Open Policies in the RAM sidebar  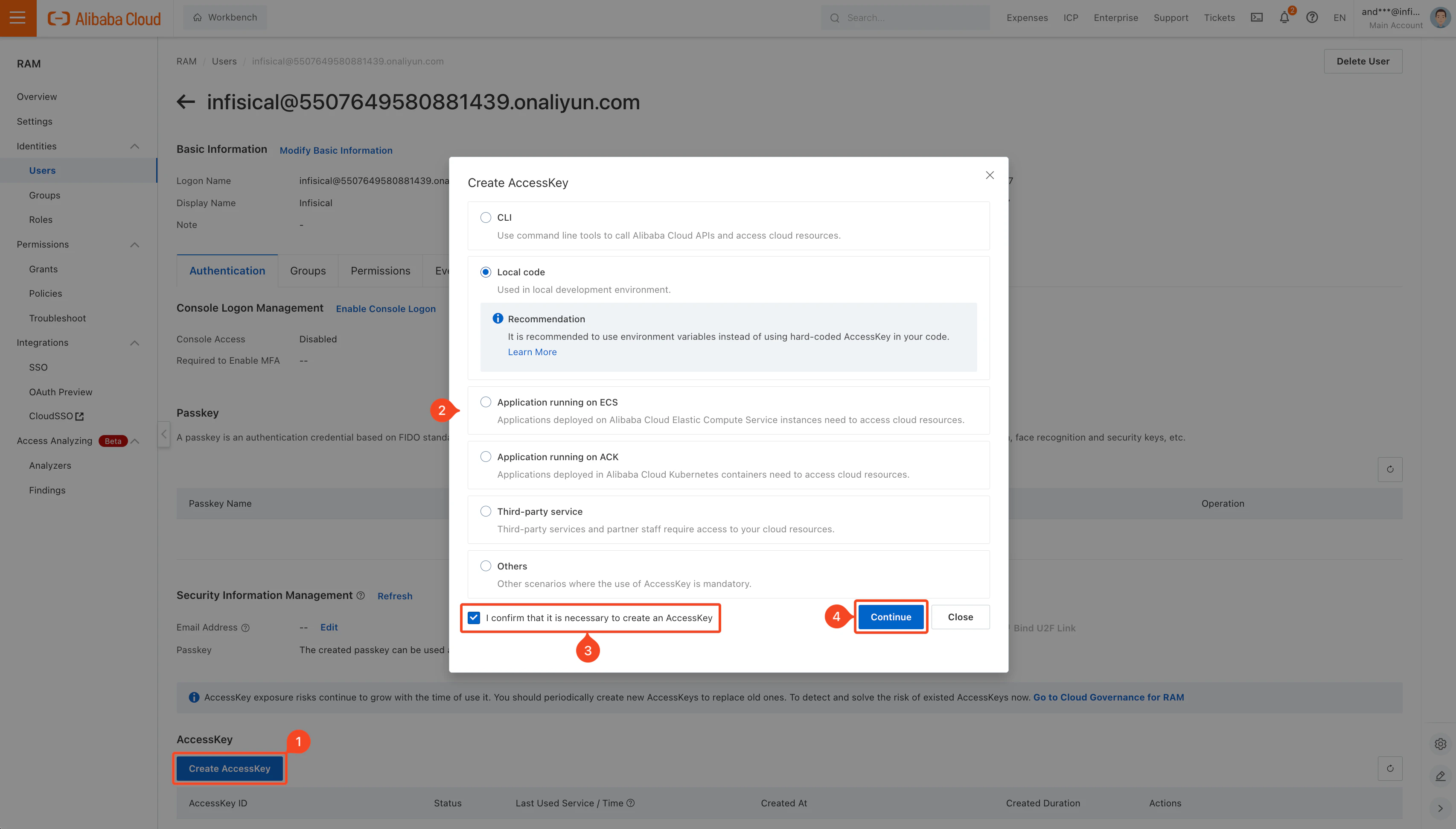click(x=46, y=294)
